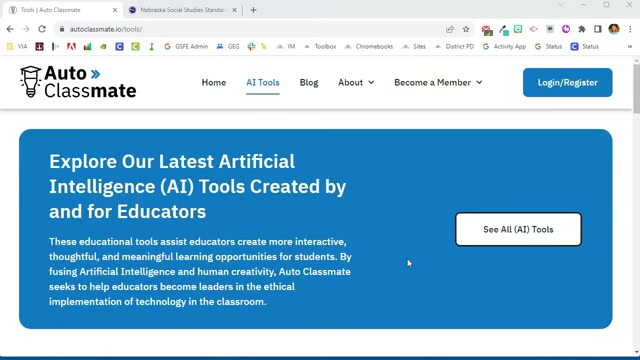
Task: Click the vertical page scrollbar thumb
Action: (636, 88)
